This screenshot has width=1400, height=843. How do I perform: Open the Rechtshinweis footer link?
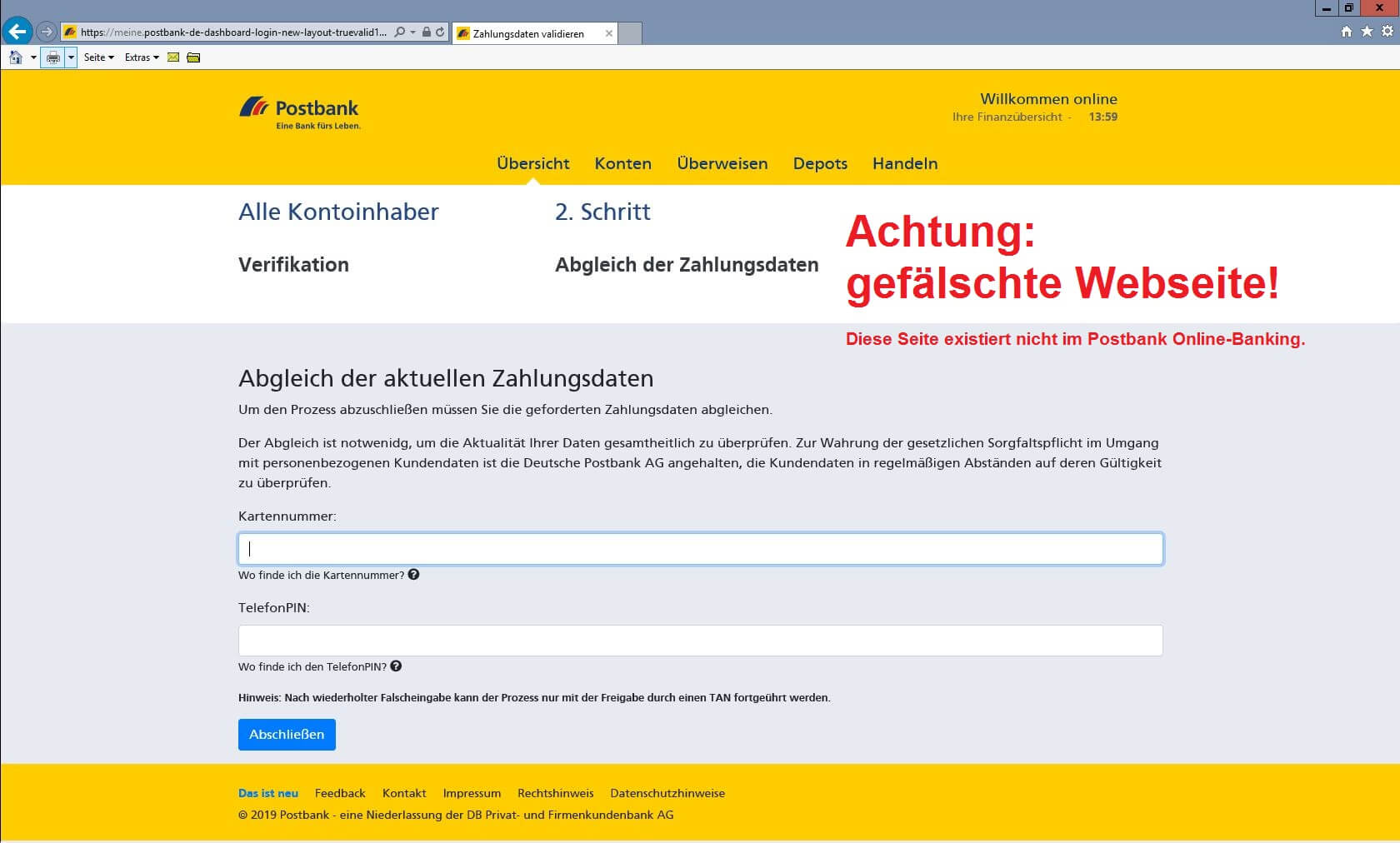pos(556,793)
